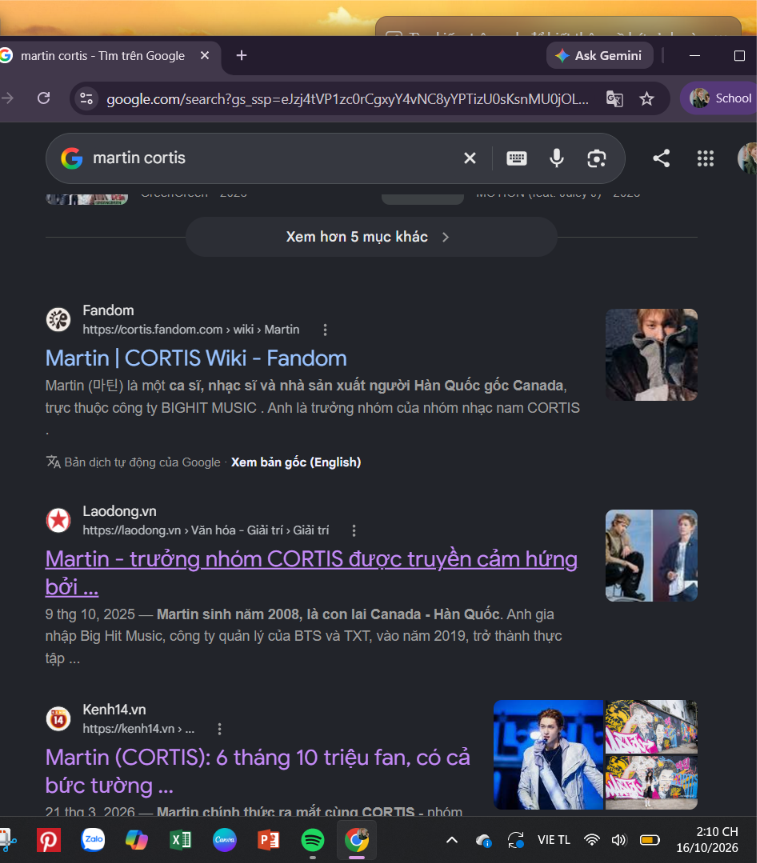
Task: Open the Laodong.vn result thumbnail
Action: (x=651, y=556)
